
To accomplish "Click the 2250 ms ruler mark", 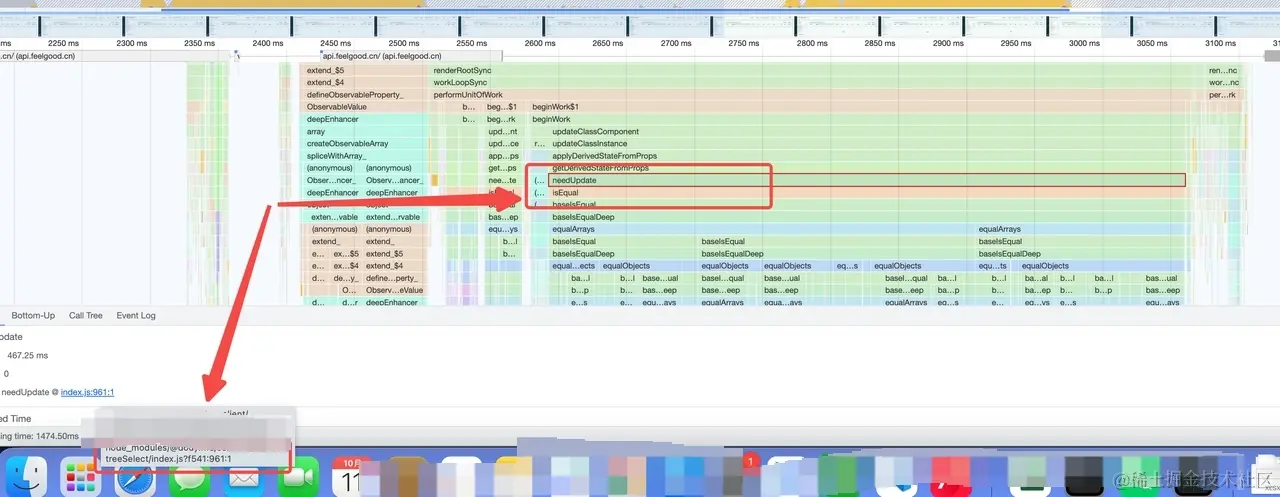I will pos(63,43).
